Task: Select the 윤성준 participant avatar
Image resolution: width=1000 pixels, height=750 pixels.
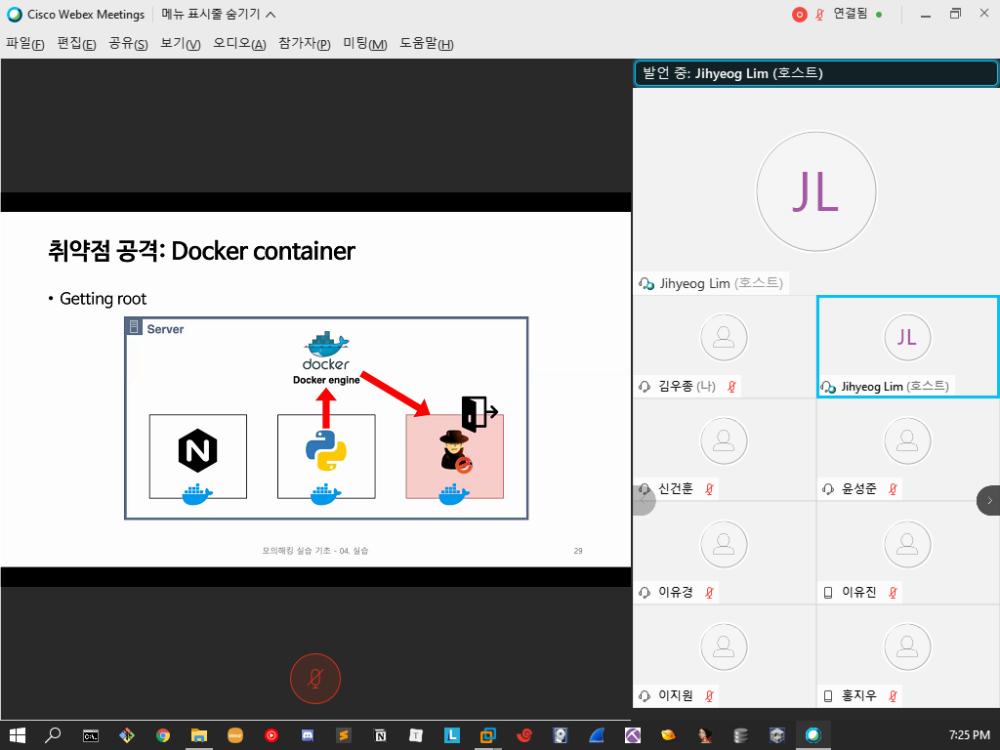Action: [x=908, y=441]
